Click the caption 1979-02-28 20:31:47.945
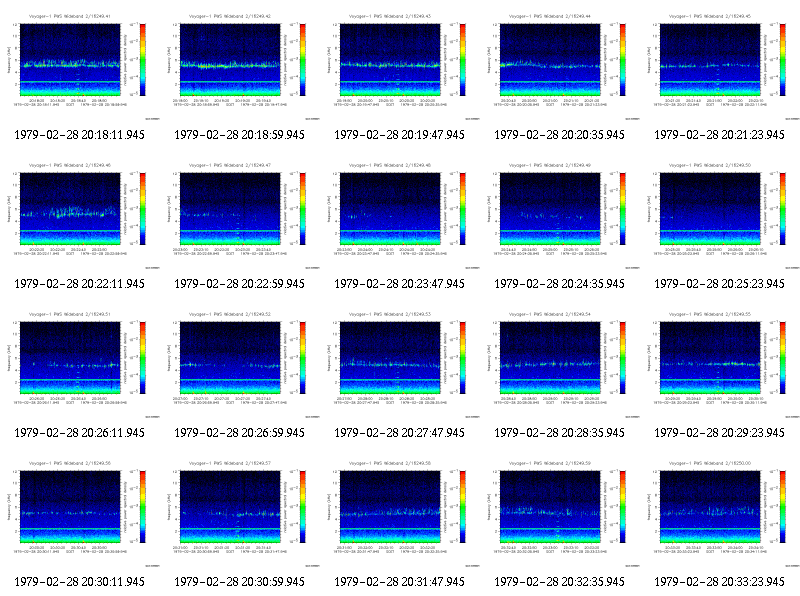The height and width of the screenshot is (596, 800). (x=399, y=582)
